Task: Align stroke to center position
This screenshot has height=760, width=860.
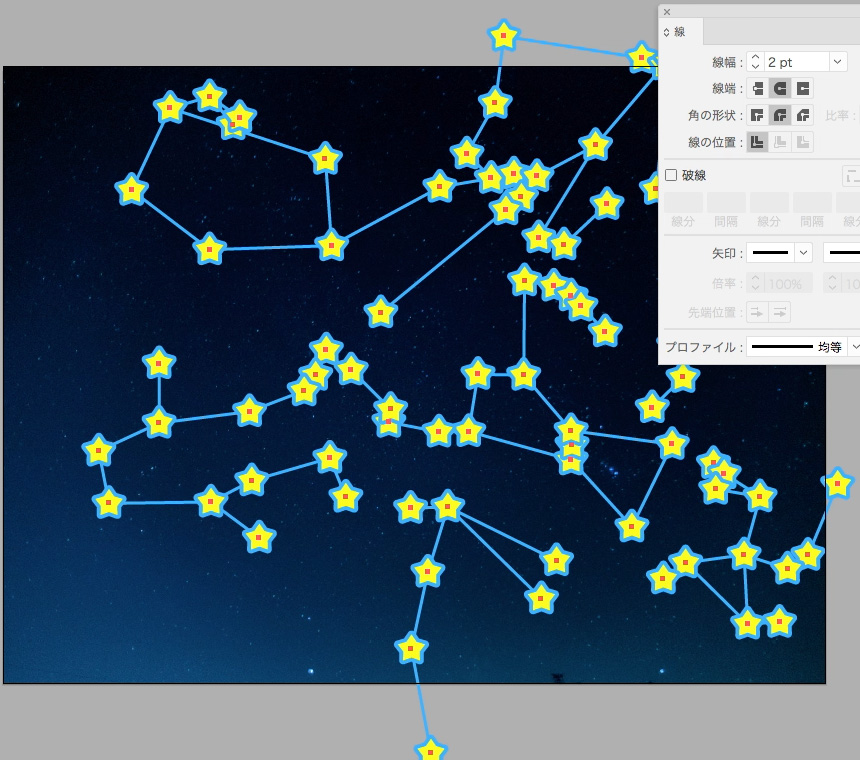Action: [x=758, y=143]
